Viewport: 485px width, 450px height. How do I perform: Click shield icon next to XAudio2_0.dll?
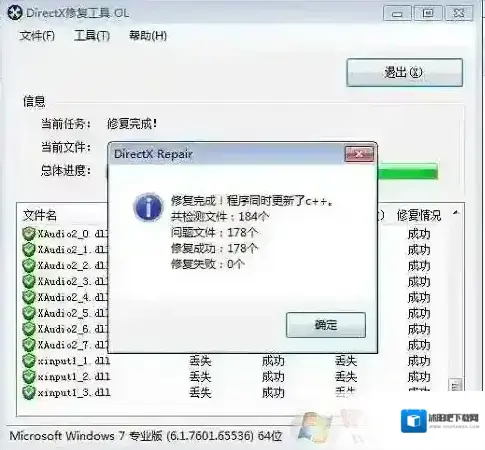coord(29,234)
